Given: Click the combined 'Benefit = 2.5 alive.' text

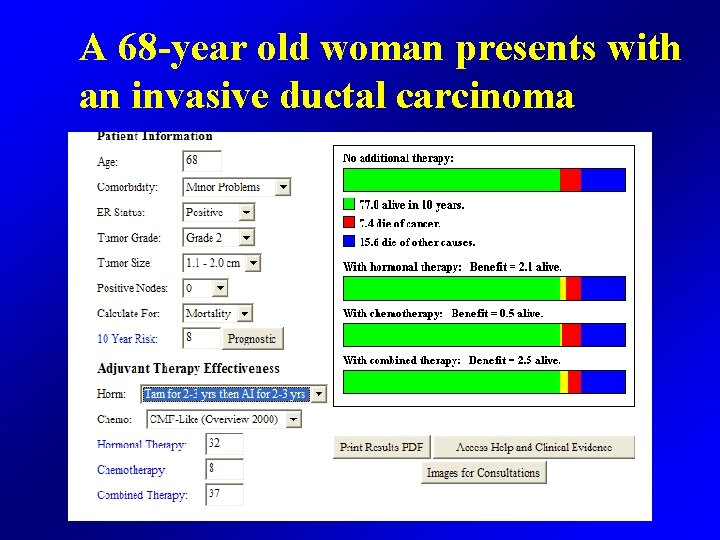Looking at the screenshot, I should click(x=514, y=360).
